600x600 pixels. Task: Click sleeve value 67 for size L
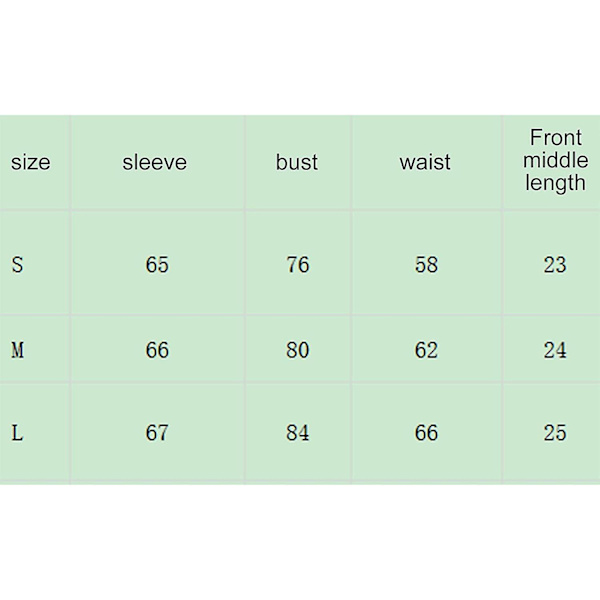coord(157,433)
